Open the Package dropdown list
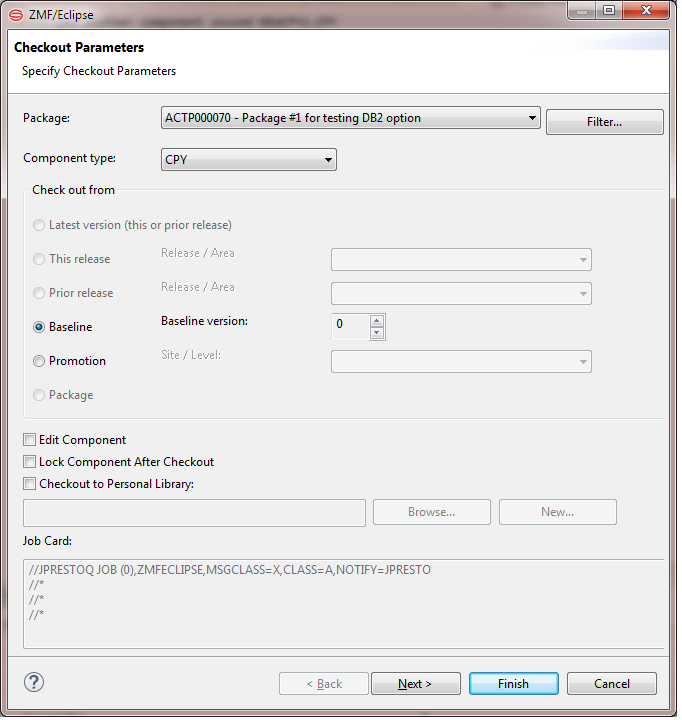This screenshot has width=682, height=720. click(350, 118)
